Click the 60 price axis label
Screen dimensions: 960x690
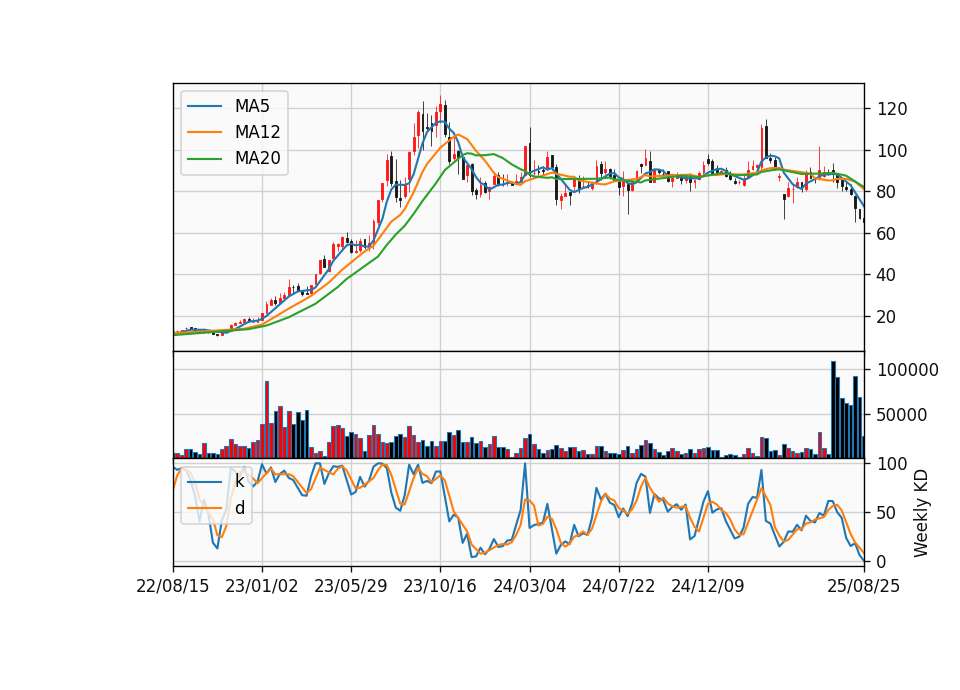[887, 234]
